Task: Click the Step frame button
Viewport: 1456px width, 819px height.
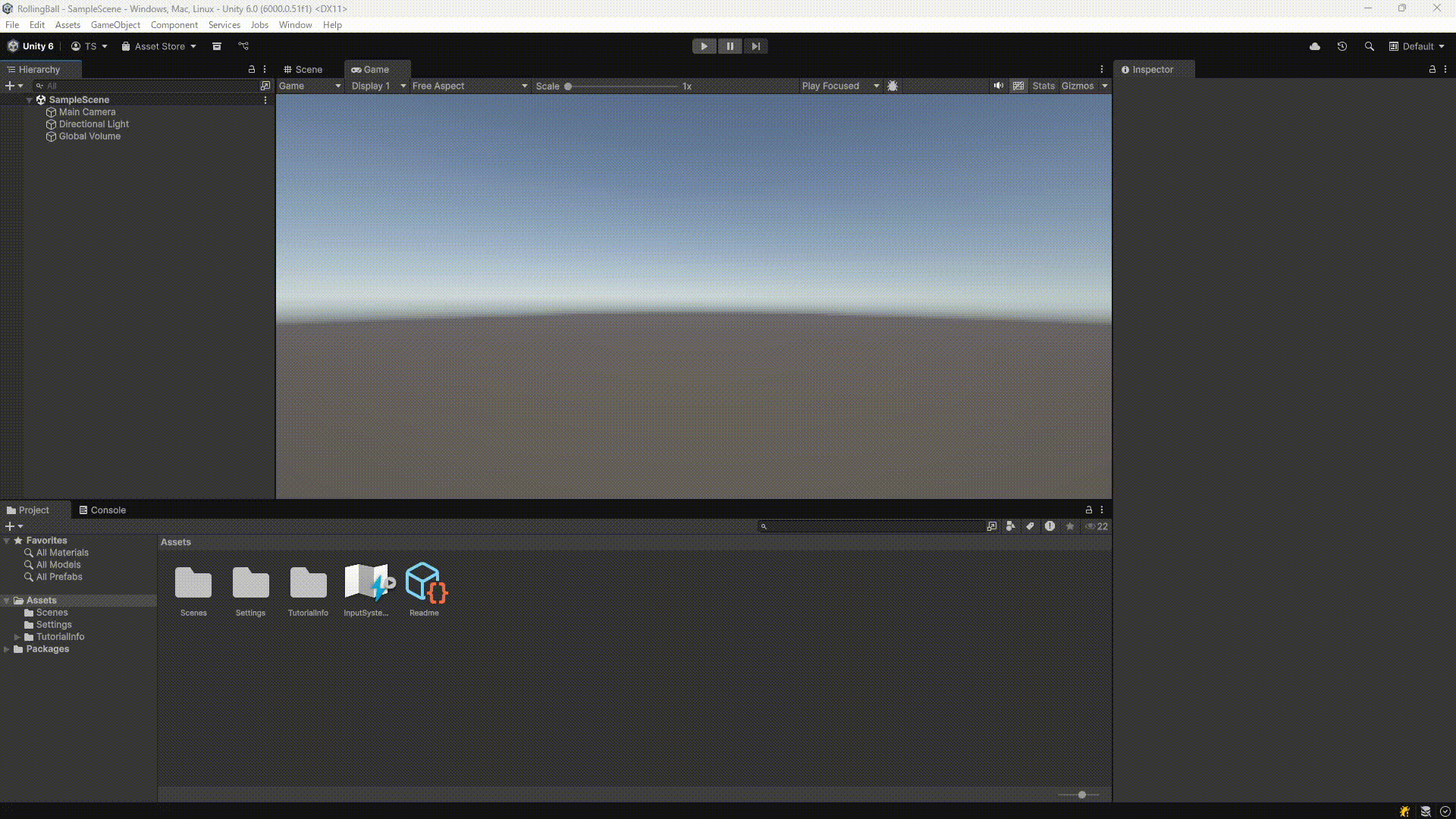Action: pos(755,46)
